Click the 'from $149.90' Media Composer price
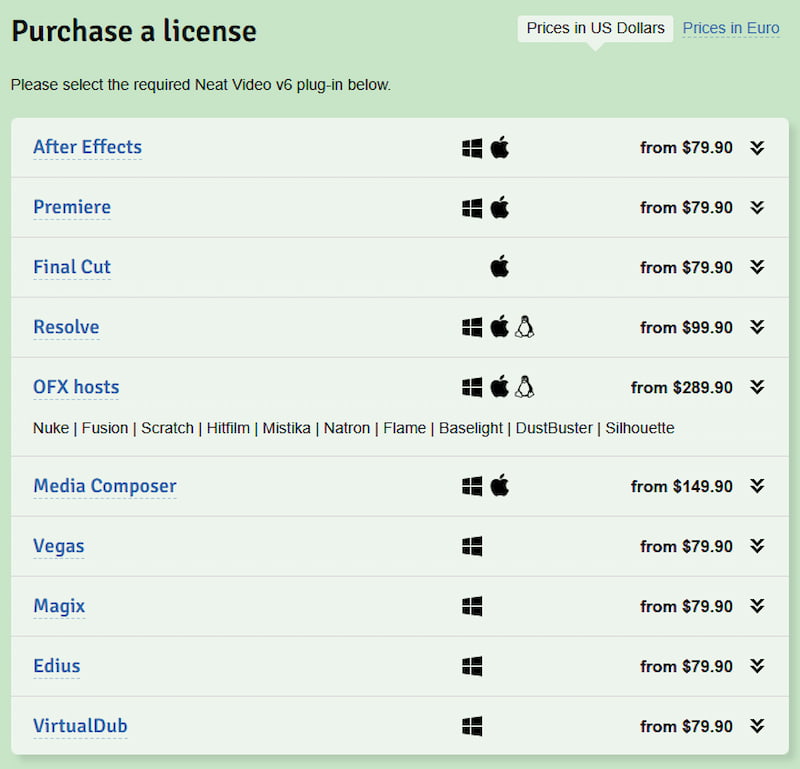The width and height of the screenshot is (800, 769). coord(682,487)
